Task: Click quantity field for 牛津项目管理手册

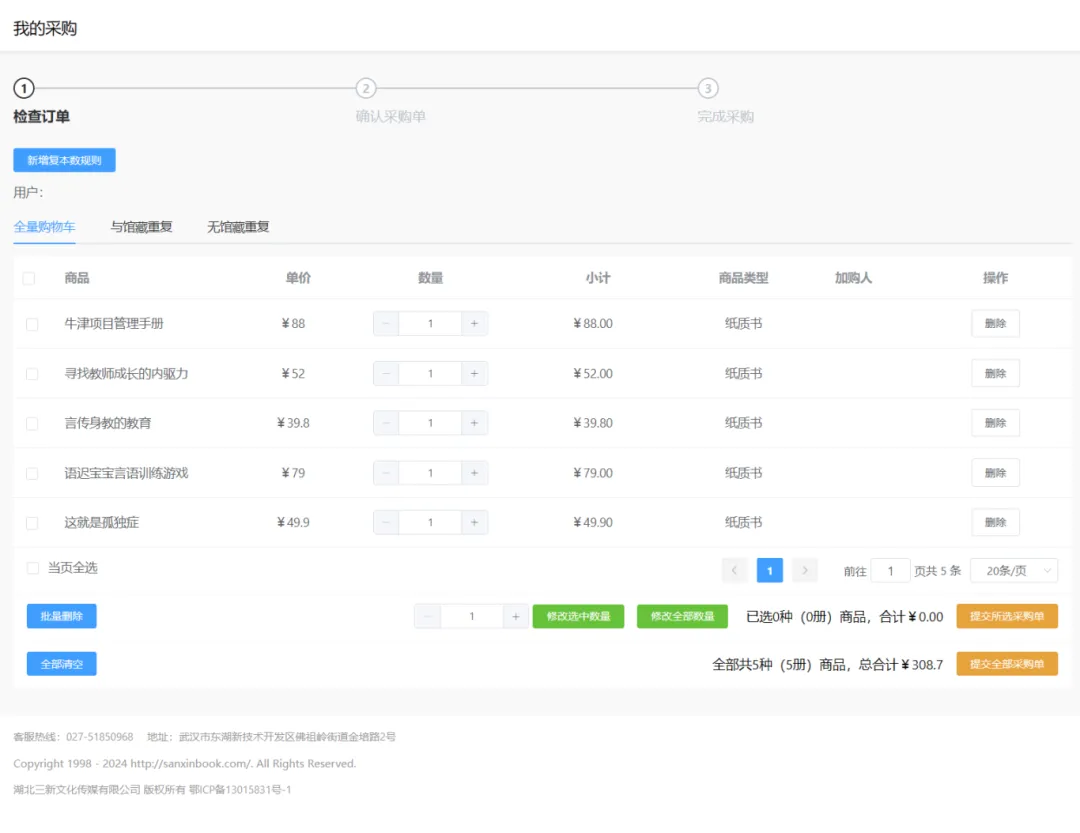Action: pos(430,323)
